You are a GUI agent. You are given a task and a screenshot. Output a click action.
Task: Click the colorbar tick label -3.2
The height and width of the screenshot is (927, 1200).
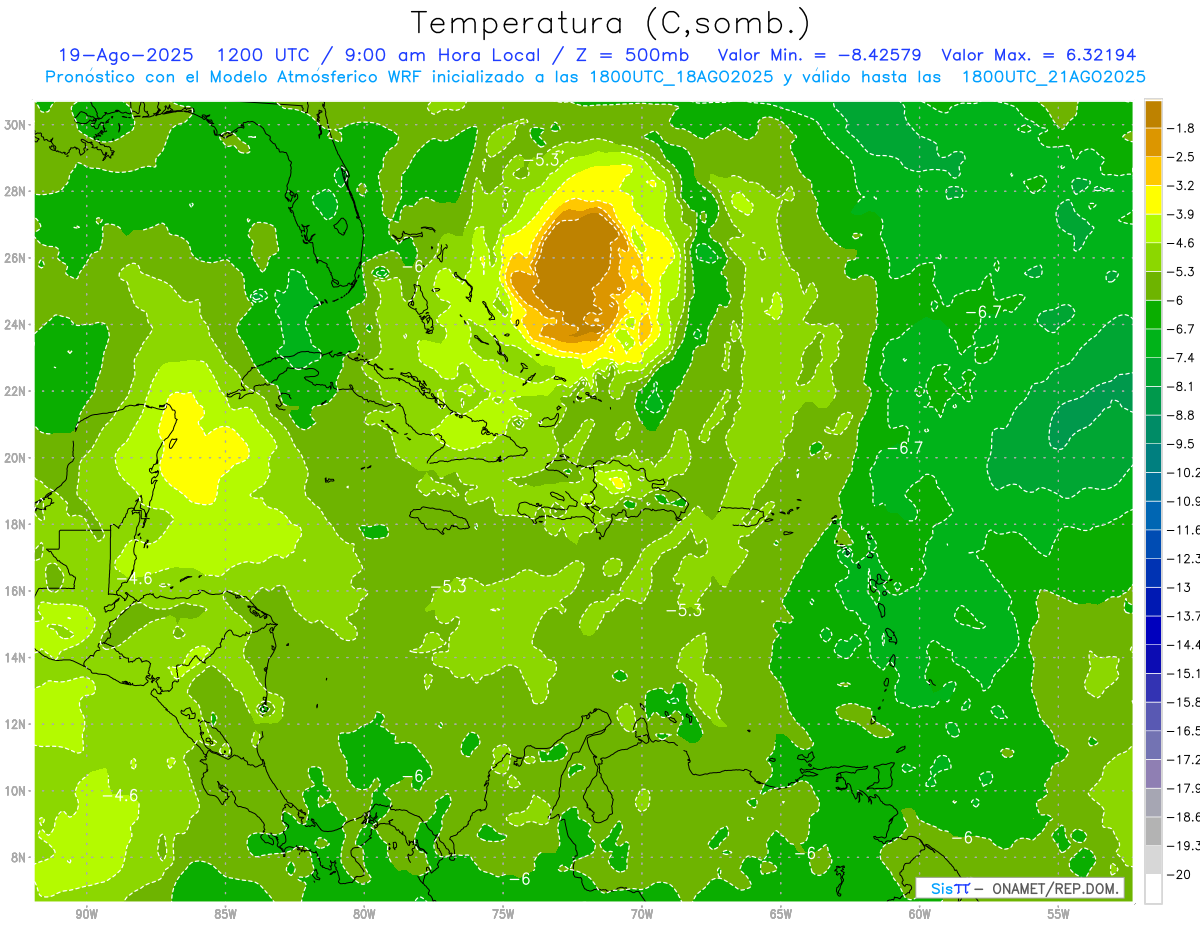1182,186
